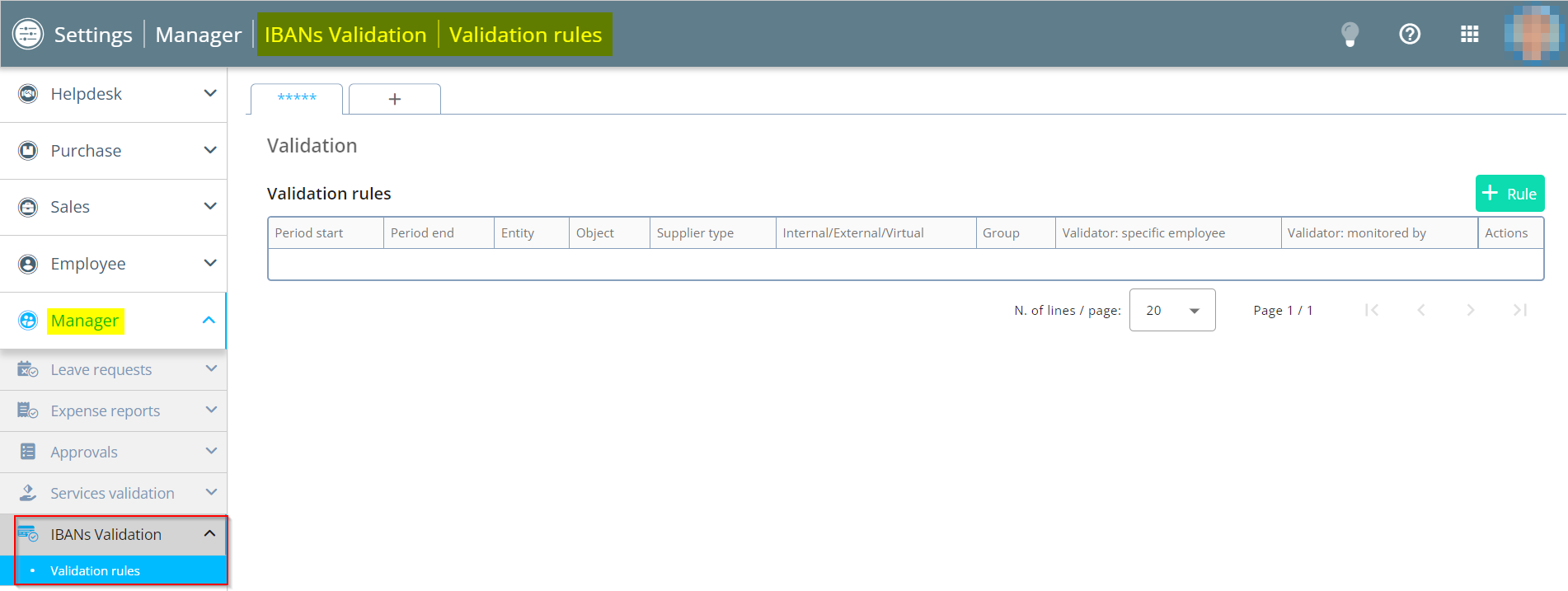Image resolution: width=1568 pixels, height=591 pixels.
Task: Expand the Expense reports submenu
Action: click(211, 410)
